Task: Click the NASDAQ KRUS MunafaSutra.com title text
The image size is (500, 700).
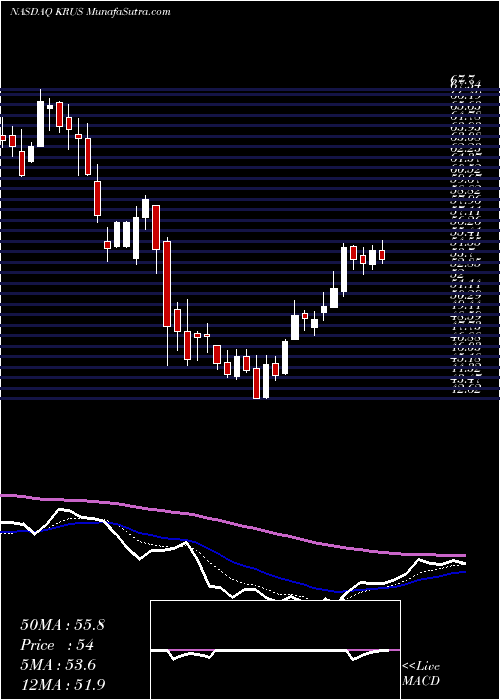Action: point(90,12)
